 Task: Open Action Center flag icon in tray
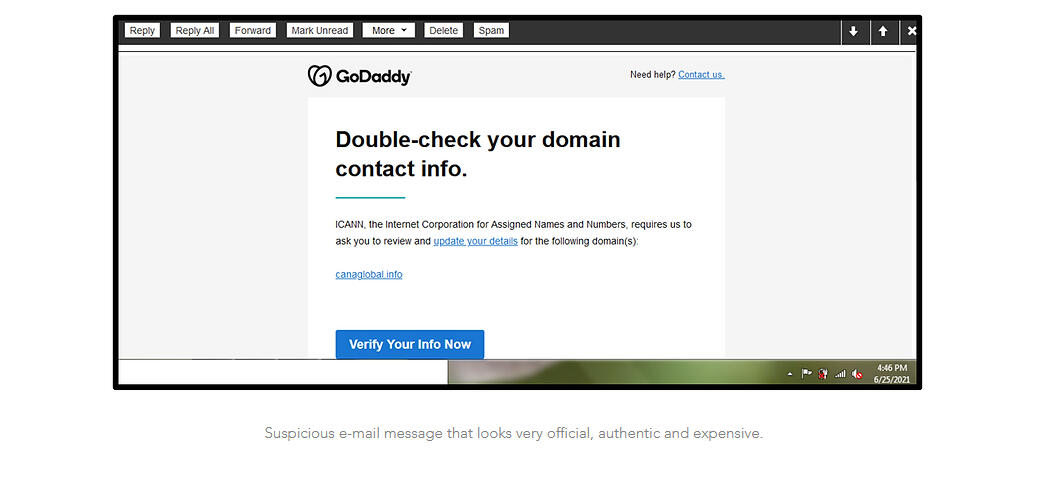[x=806, y=374]
